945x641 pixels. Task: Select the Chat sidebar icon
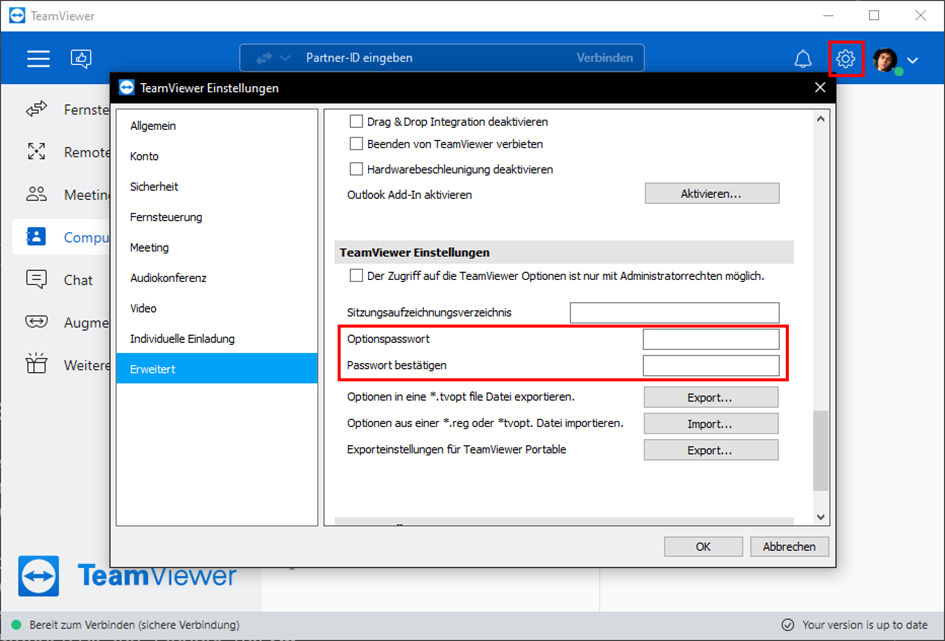click(36, 280)
